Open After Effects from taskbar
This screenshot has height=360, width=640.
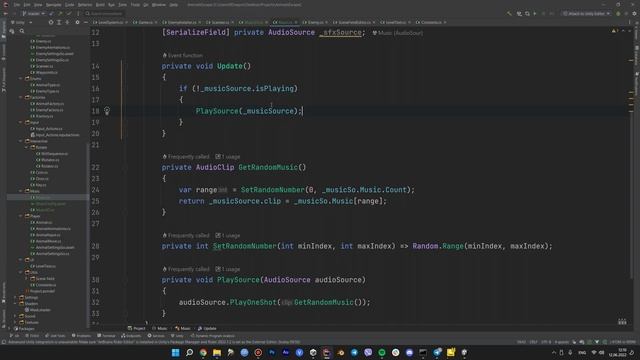[286, 352]
